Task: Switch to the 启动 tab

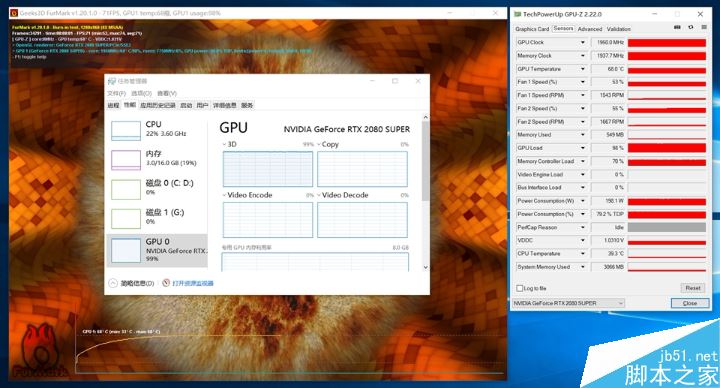Action: (186, 105)
